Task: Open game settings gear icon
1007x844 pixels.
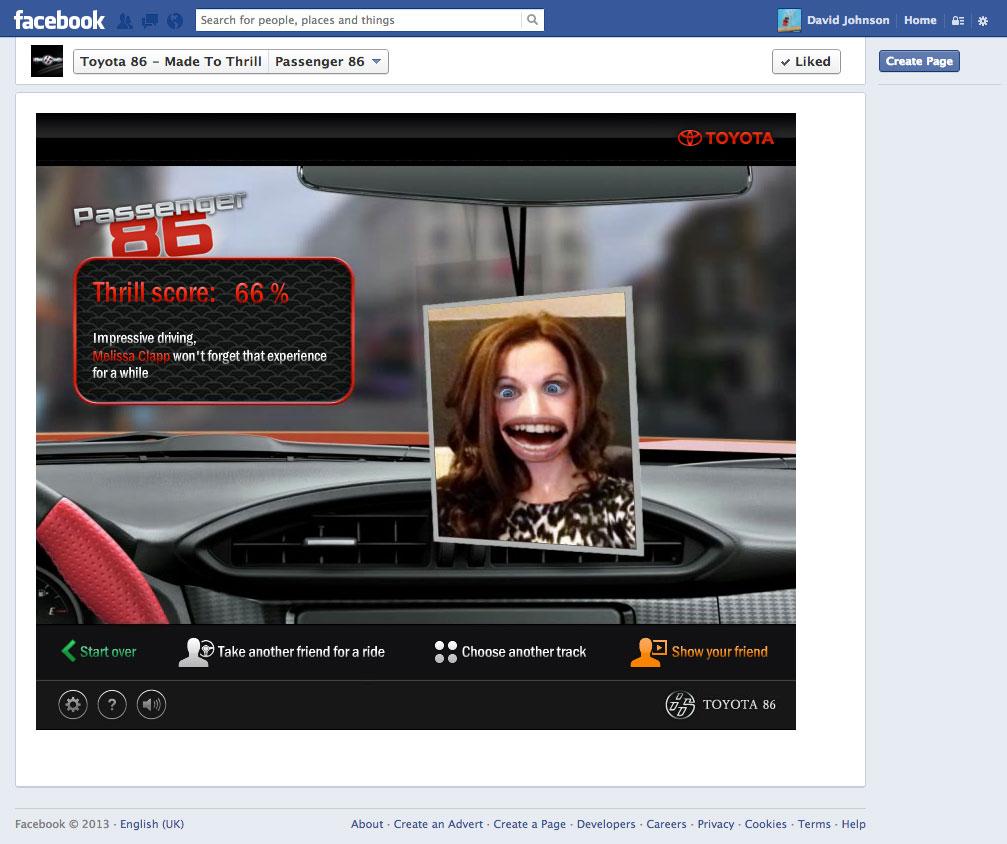Action: click(x=73, y=705)
